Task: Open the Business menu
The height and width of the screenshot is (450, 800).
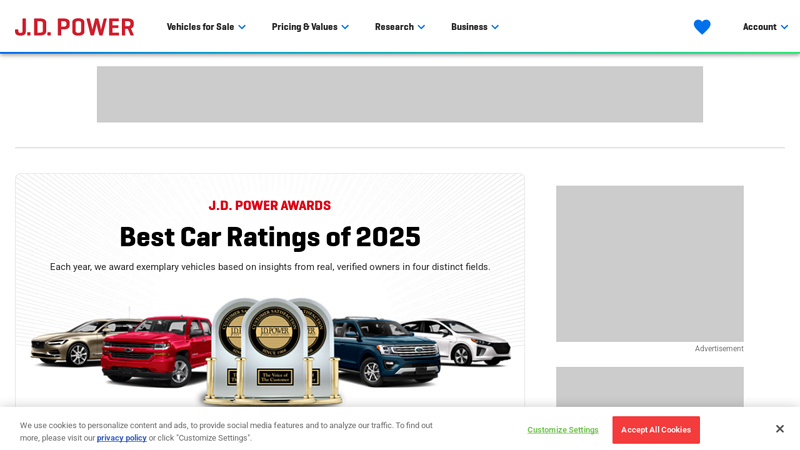Action: point(475,27)
